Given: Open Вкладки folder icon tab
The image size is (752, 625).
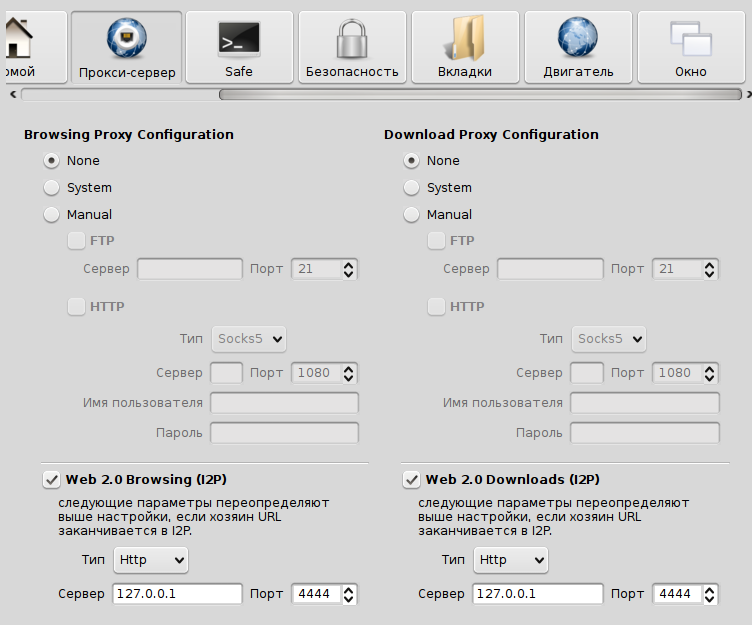Looking at the screenshot, I should (465, 47).
